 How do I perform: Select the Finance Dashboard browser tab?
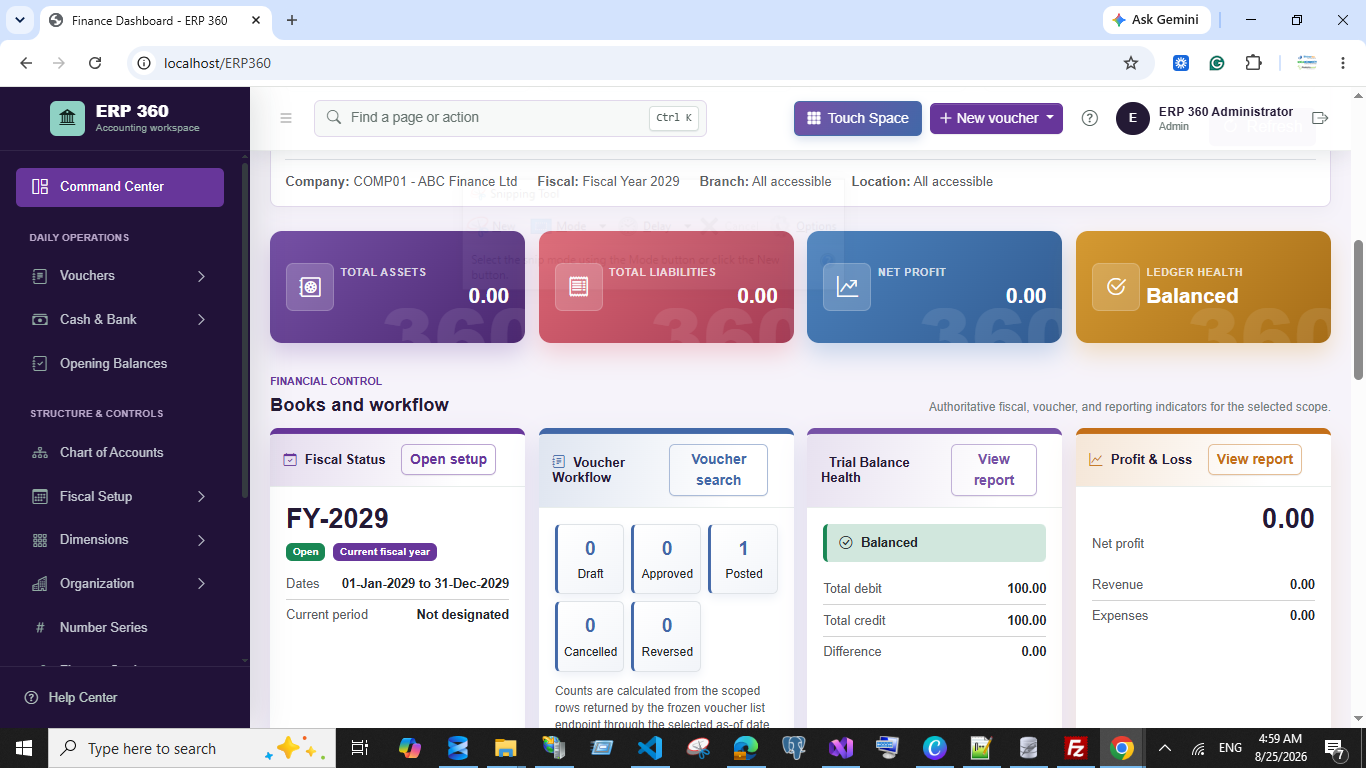(155, 20)
